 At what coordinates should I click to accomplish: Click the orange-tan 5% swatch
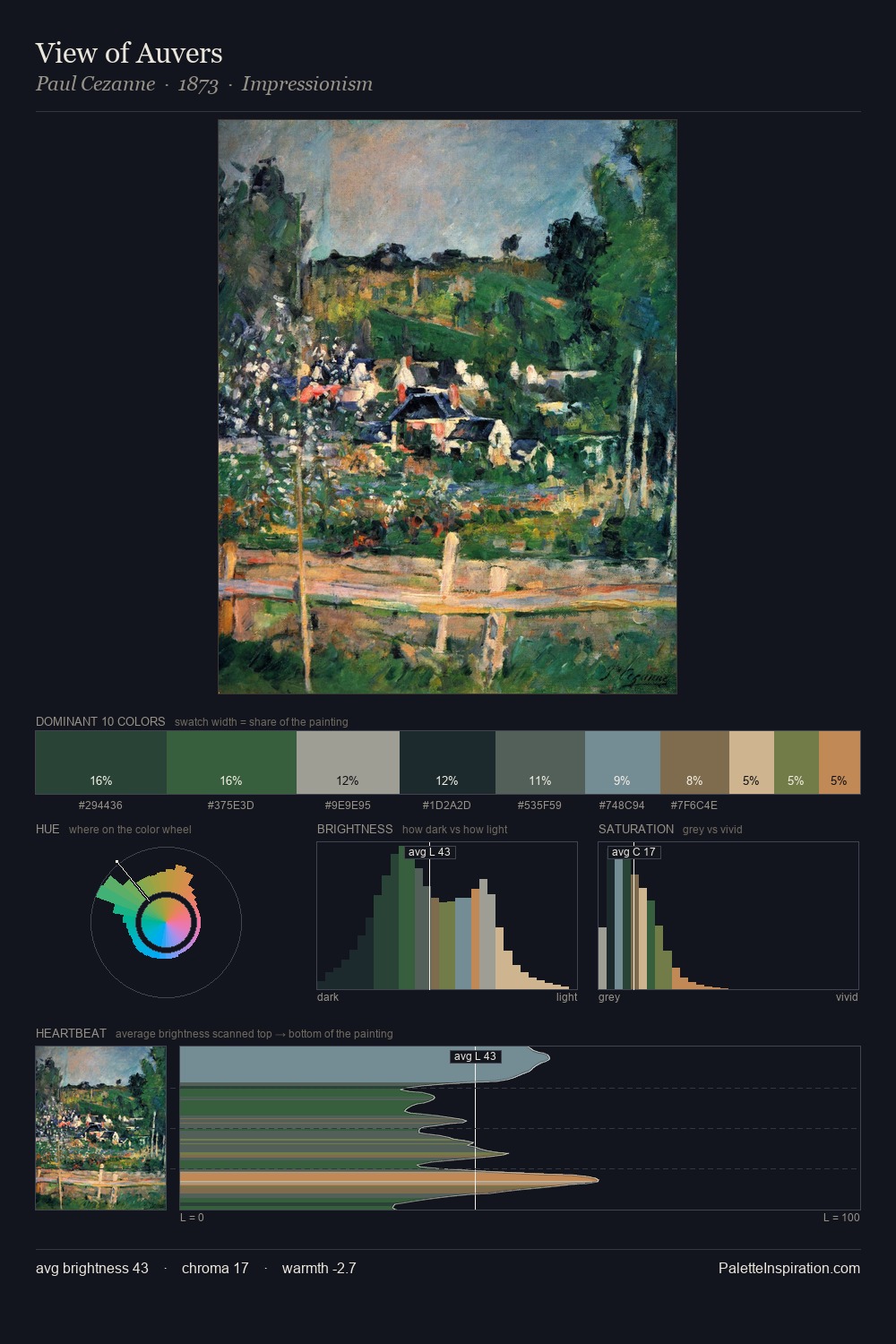(840, 762)
